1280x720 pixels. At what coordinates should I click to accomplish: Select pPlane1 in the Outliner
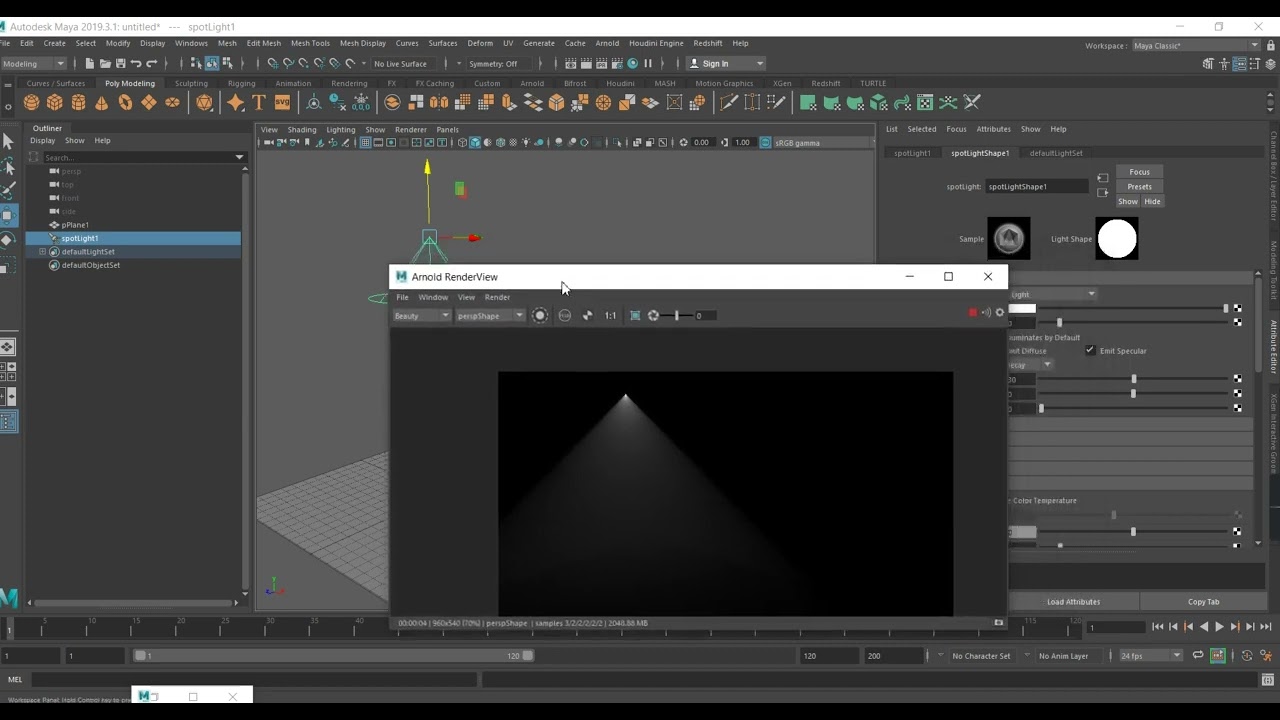[x=75, y=225]
